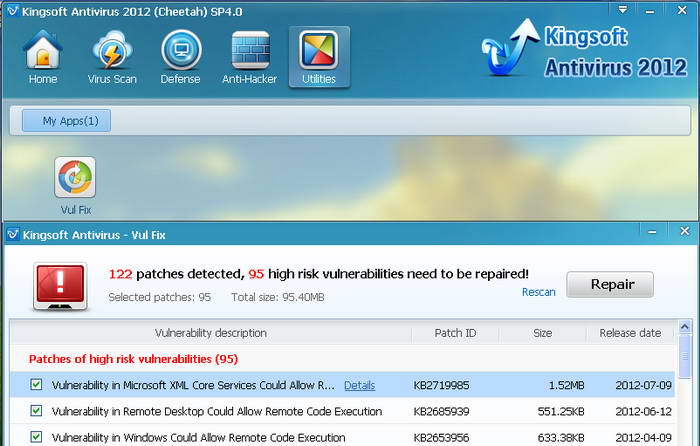Select the Remote Desktop vulnerability row text

tap(217, 411)
